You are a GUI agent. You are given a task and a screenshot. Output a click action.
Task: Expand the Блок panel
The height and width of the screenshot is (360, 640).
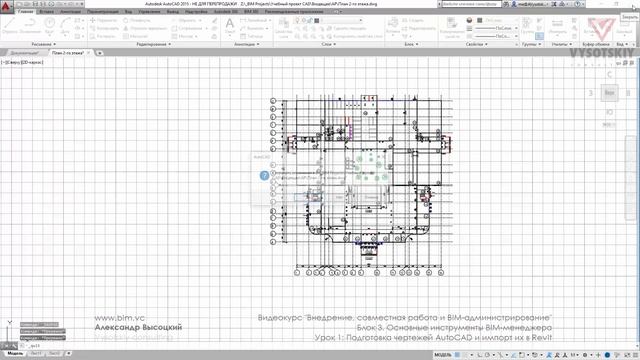click(411, 44)
